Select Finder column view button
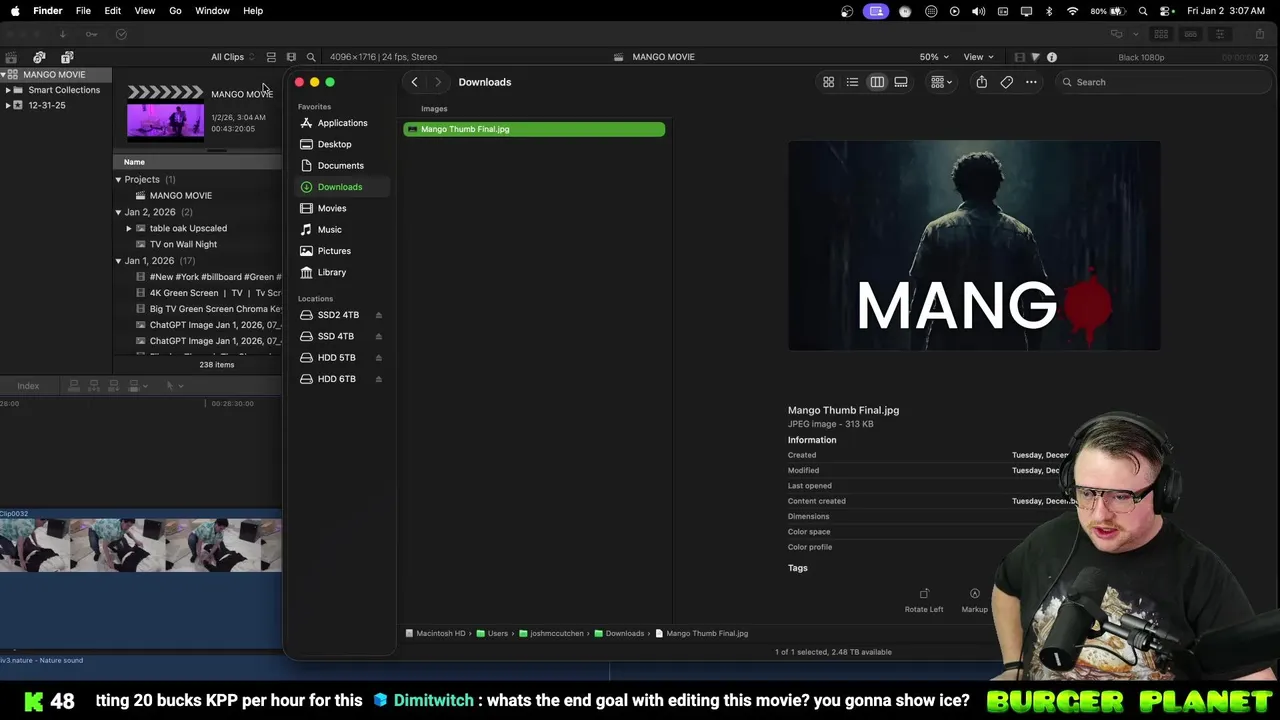The height and width of the screenshot is (720, 1280). (x=877, y=82)
